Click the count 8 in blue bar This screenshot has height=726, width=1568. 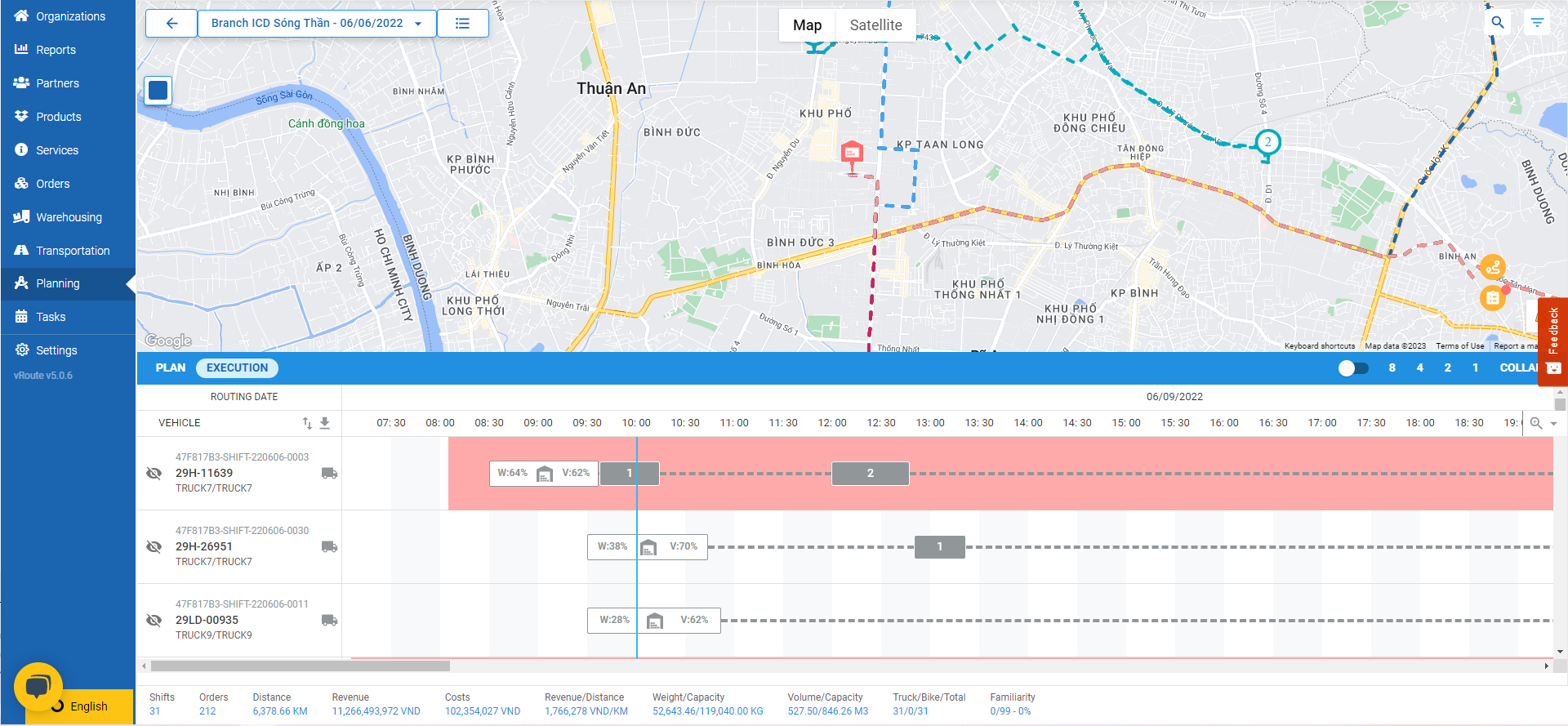(x=1392, y=368)
